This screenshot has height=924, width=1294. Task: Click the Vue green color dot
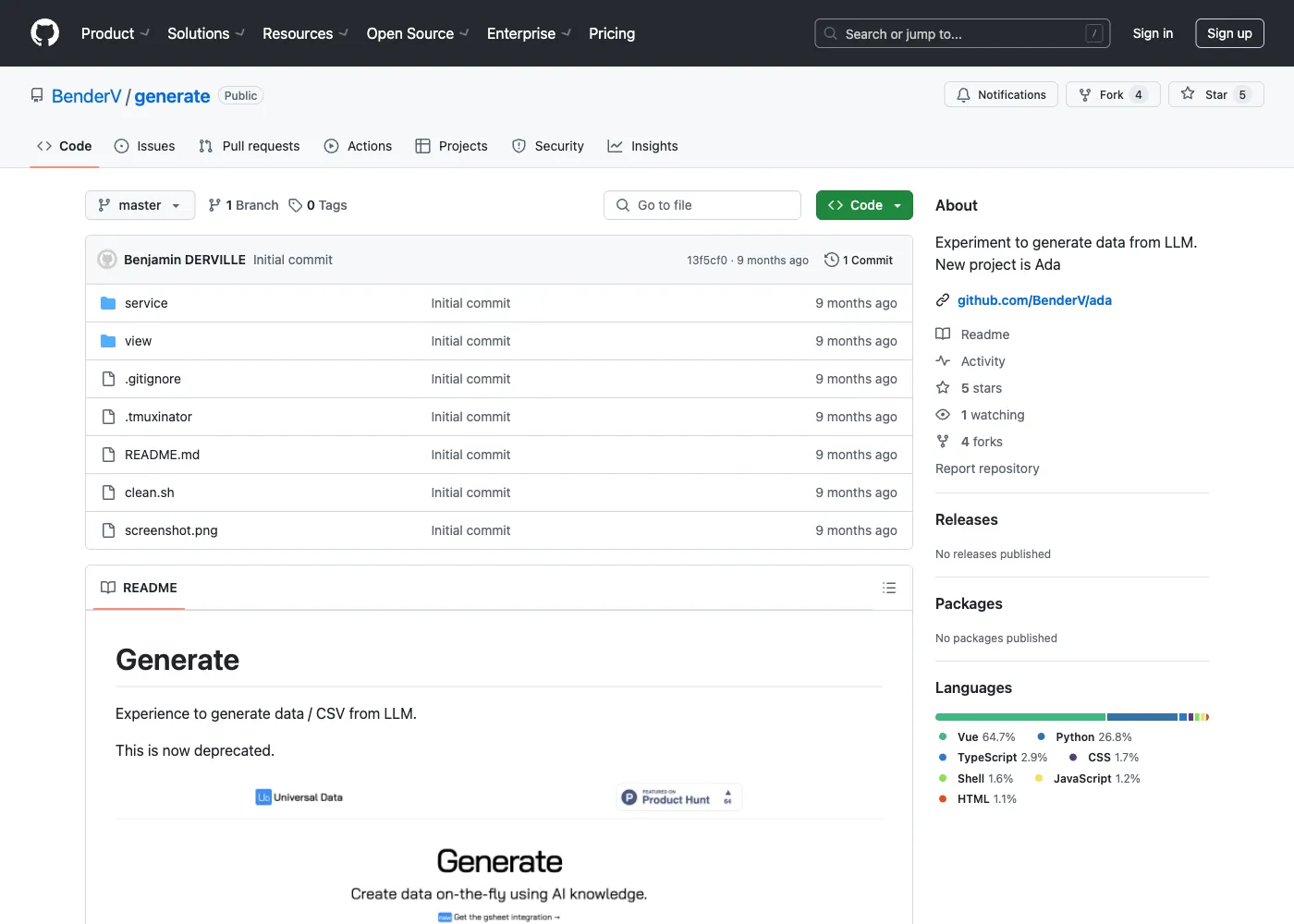point(943,736)
